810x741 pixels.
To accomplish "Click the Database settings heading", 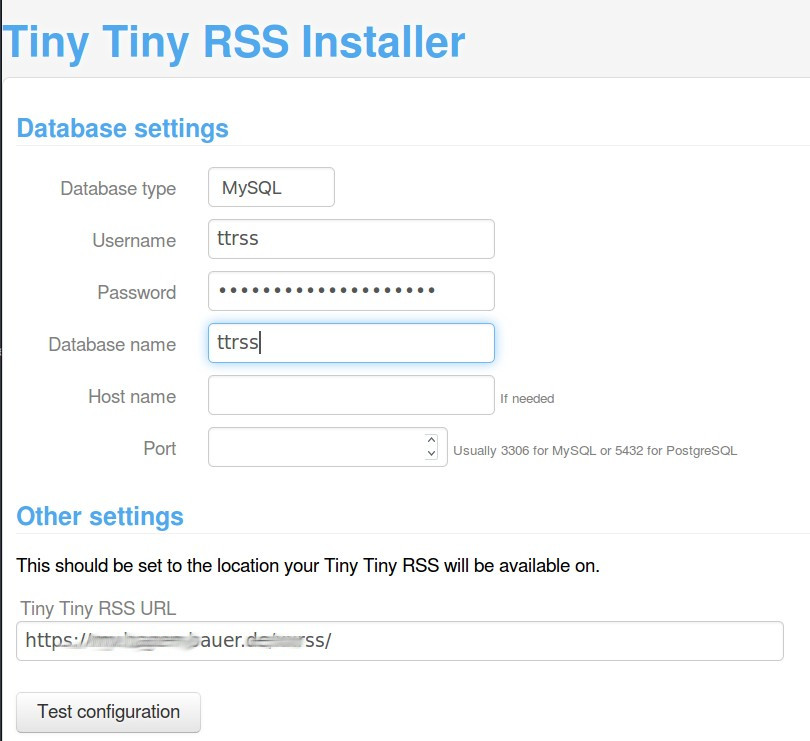I will [x=123, y=128].
